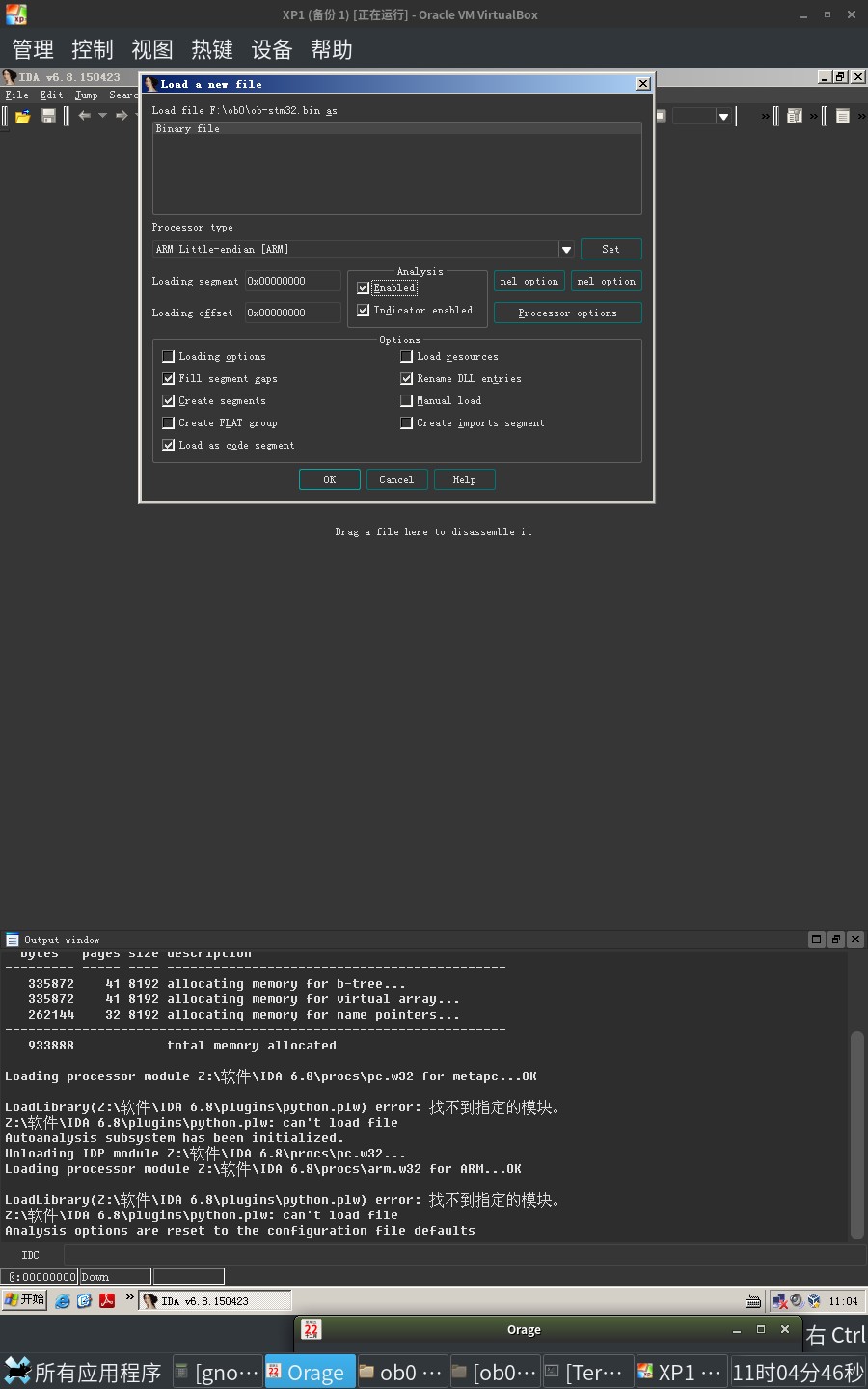Click the XP Start button 开始
This screenshot has width=868, height=1389.
[x=25, y=1300]
